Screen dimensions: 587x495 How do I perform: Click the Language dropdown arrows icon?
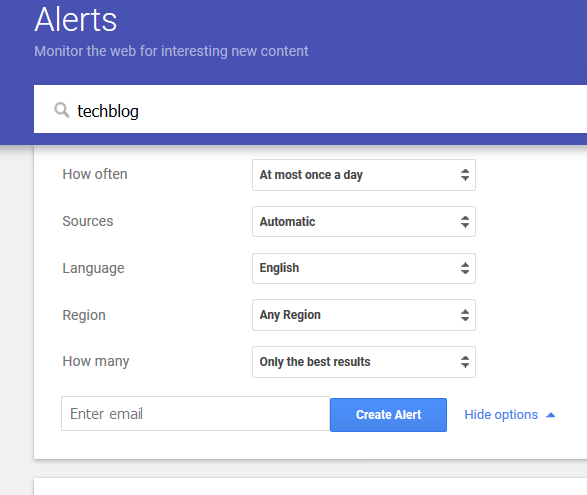point(465,268)
